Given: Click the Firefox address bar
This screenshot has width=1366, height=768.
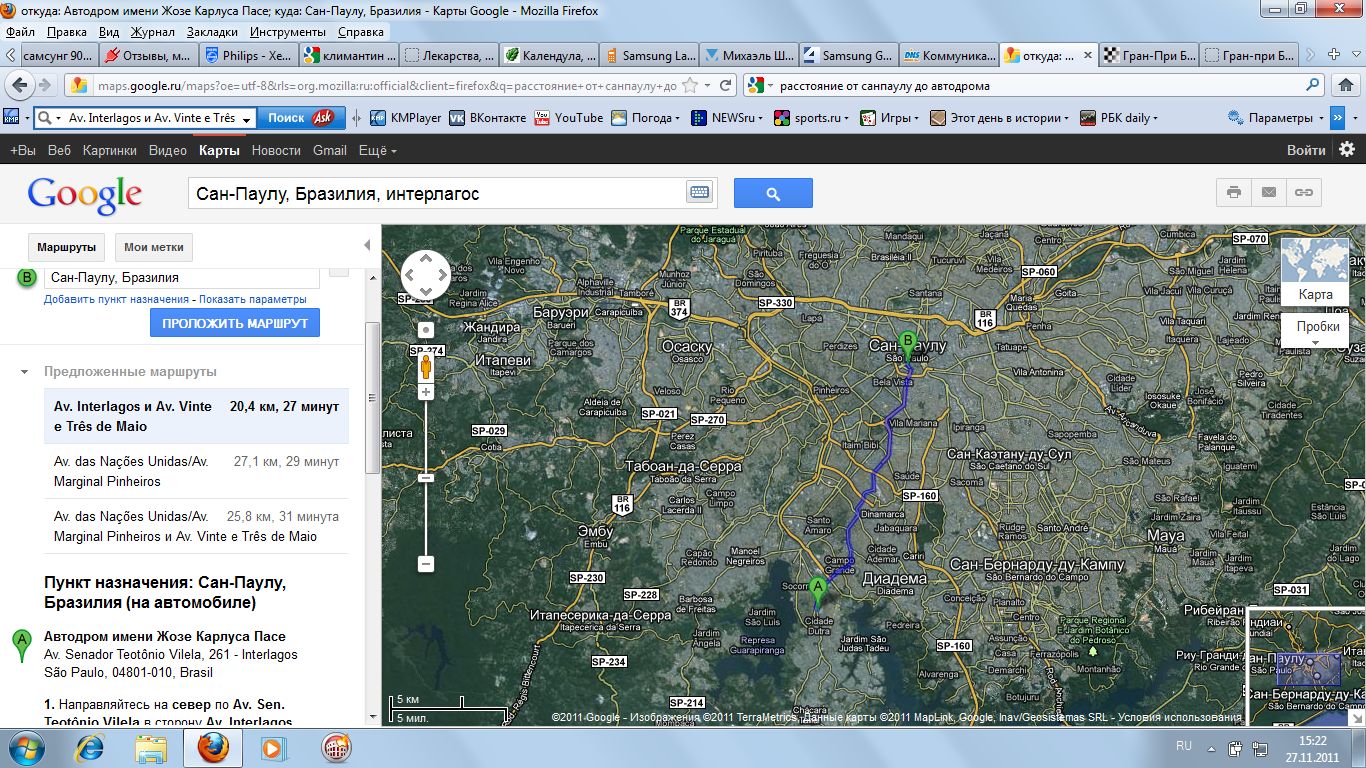Looking at the screenshot, I should [385, 86].
